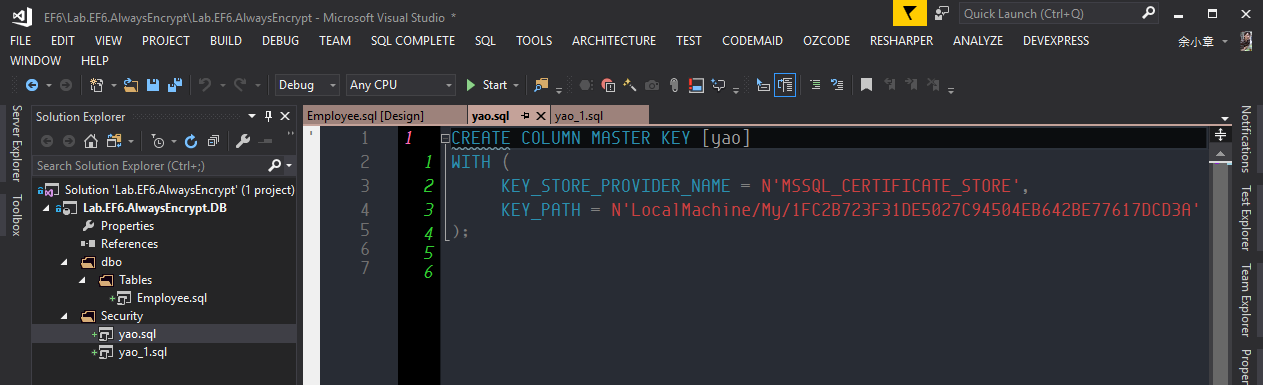
Task: Open the Server Explorer side panel
Action: tap(15, 145)
